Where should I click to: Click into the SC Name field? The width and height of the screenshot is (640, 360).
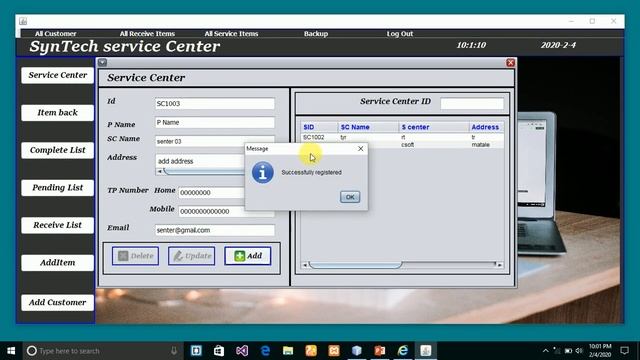point(215,141)
